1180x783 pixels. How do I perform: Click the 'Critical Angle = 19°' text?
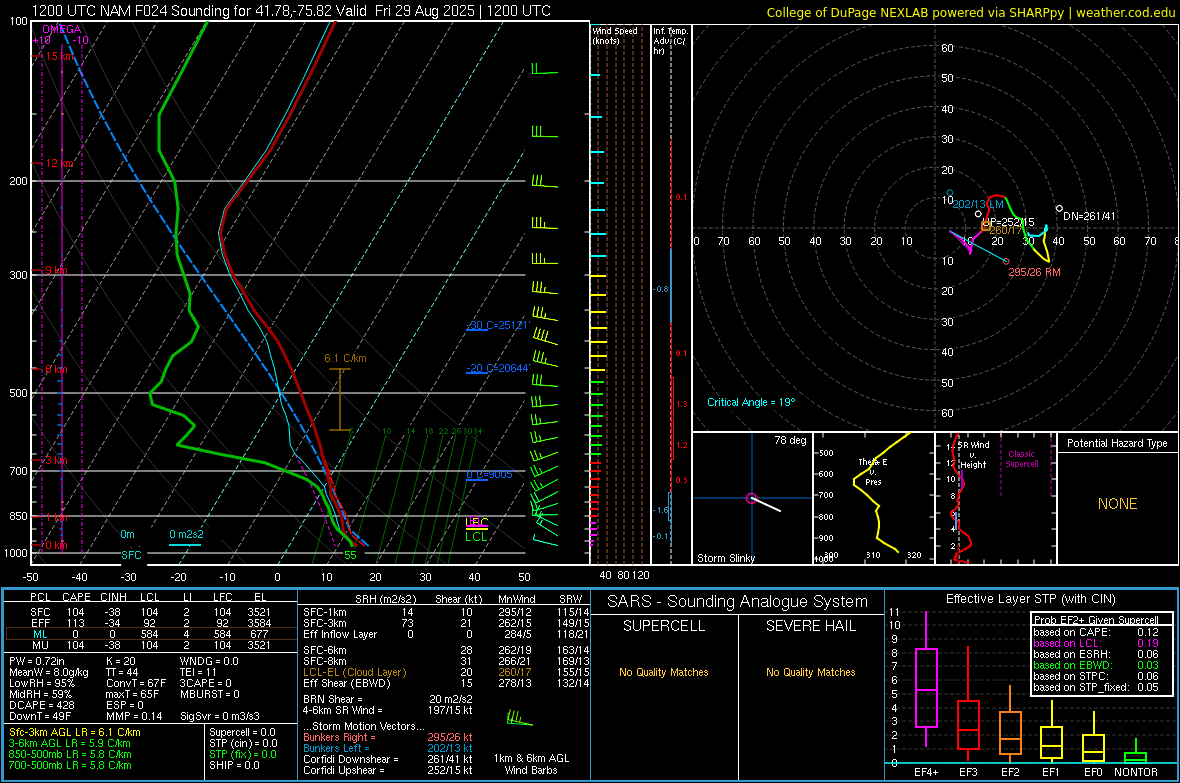[x=750, y=402]
